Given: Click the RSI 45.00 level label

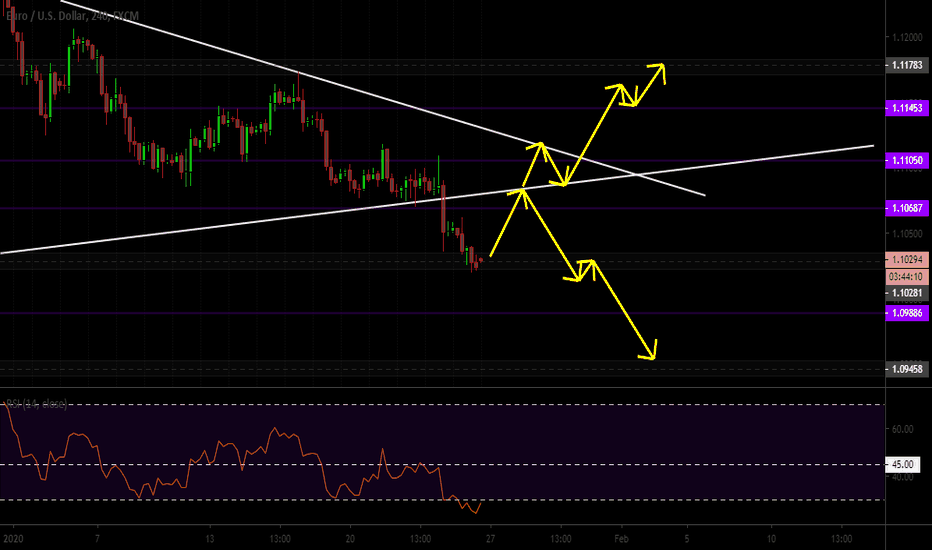Looking at the screenshot, I should [902, 464].
